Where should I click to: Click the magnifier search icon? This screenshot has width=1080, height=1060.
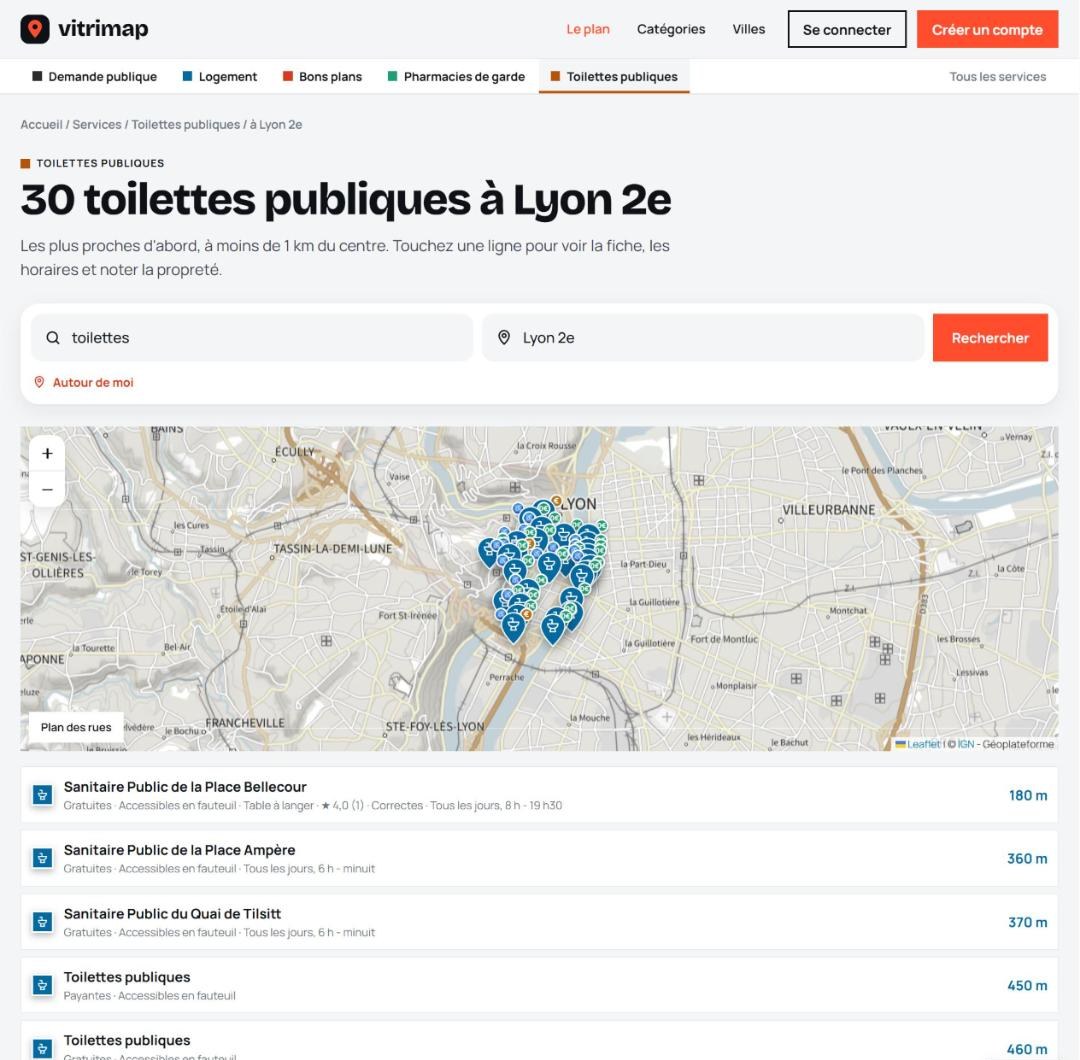pyautogui.click(x=53, y=337)
